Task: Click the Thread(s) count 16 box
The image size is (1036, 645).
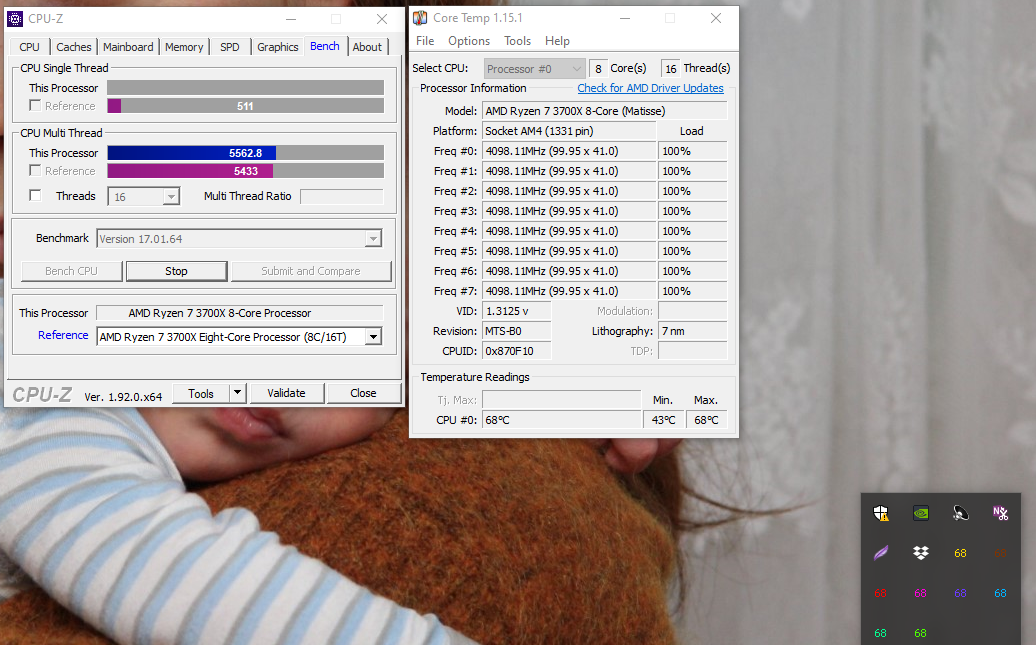Action: (671, 69)
